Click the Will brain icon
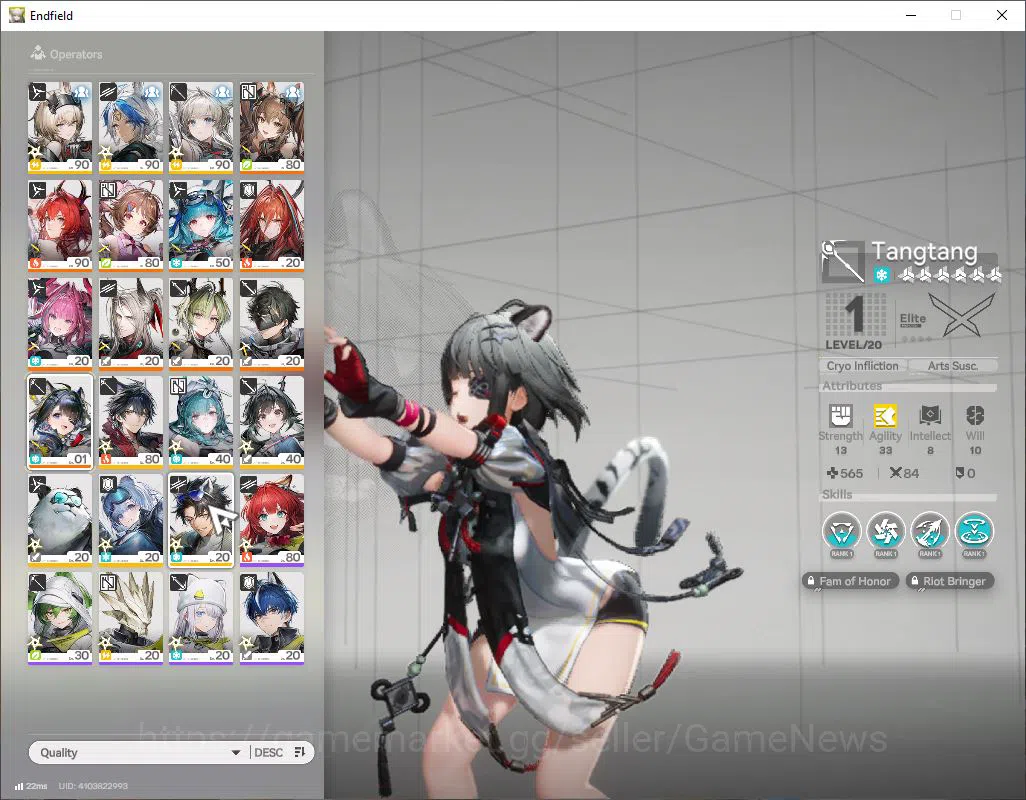Screen dimensions: 1026x800 tap(974, 415)
